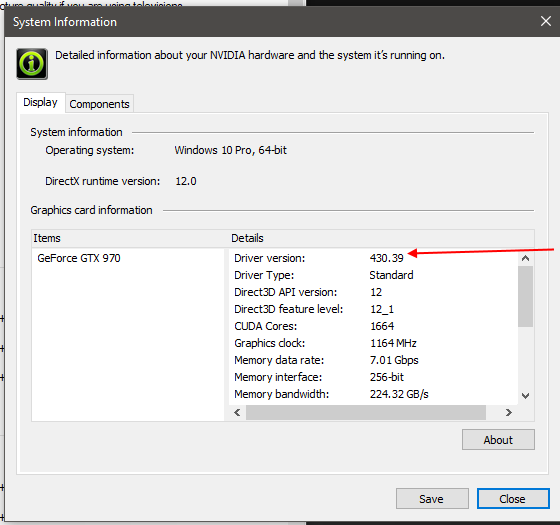Click the Driver Type row showing Standard
Viewport: 560px width, 525px height.
[373, 275]
